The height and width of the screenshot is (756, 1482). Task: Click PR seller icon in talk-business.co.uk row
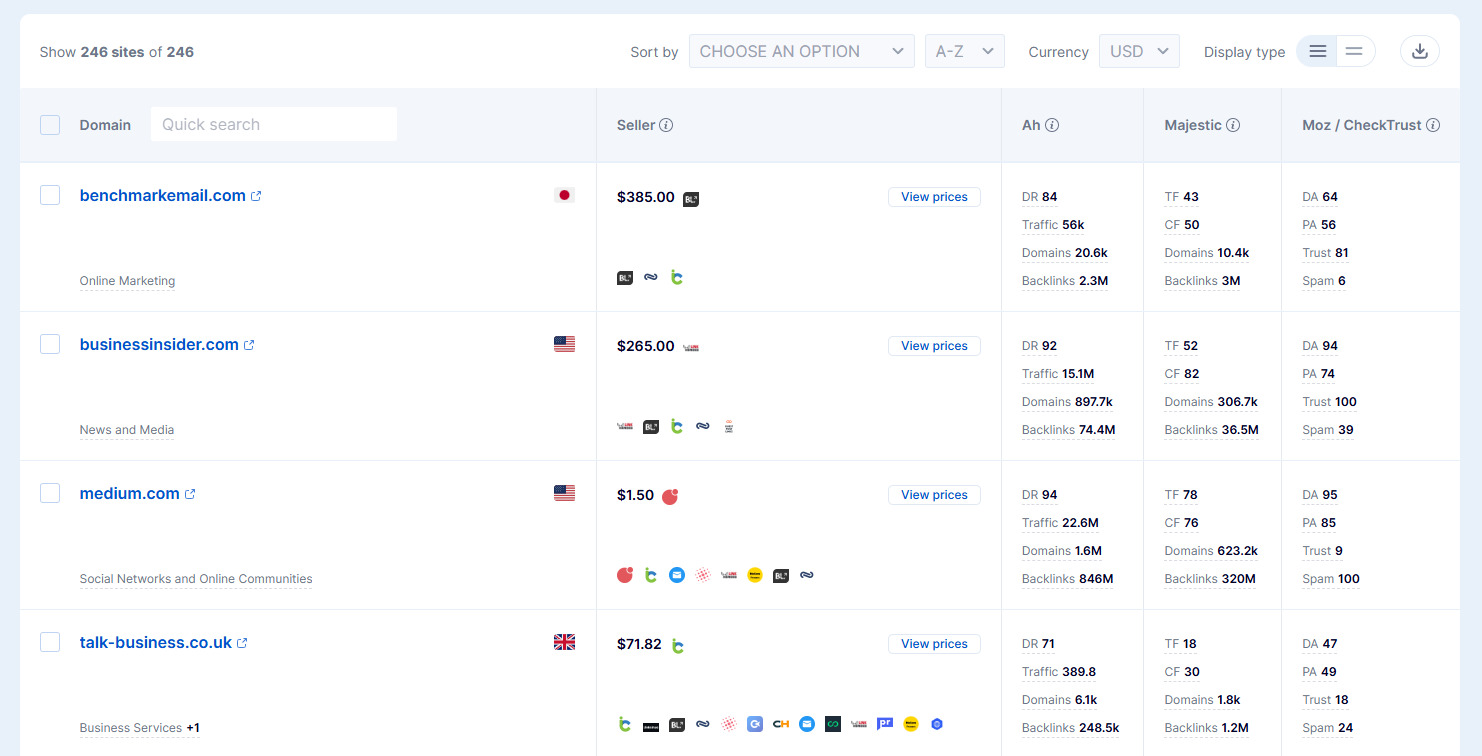point(885,724)
